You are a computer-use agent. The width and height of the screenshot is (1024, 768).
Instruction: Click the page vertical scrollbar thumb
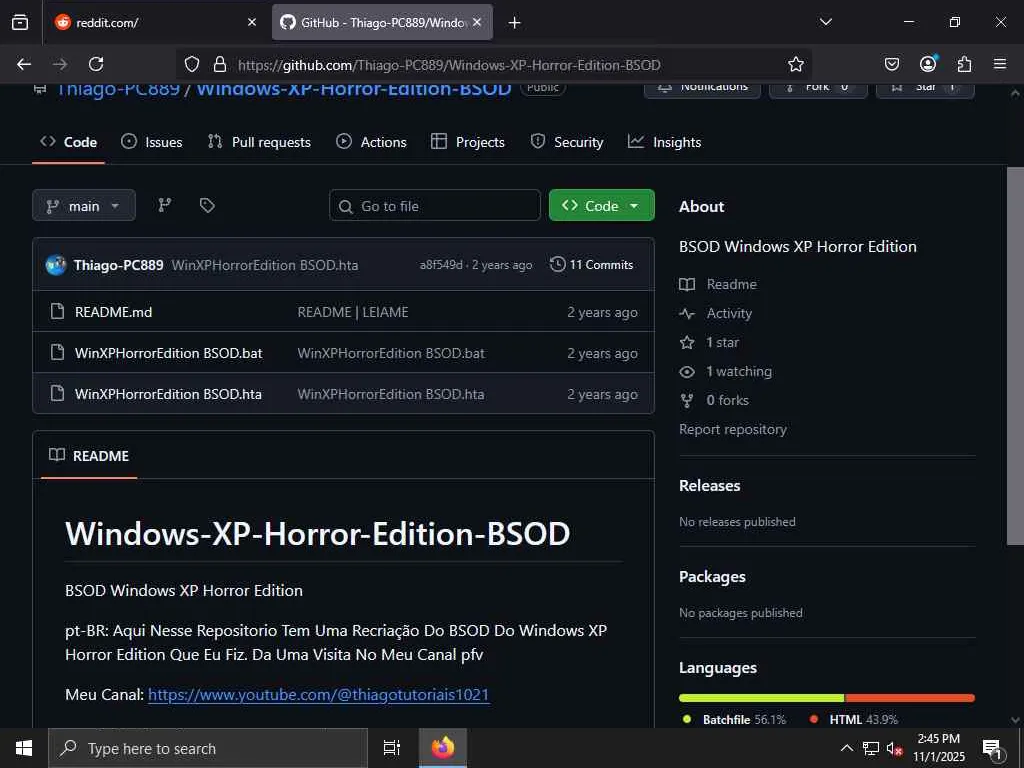tap(1015, 356)
